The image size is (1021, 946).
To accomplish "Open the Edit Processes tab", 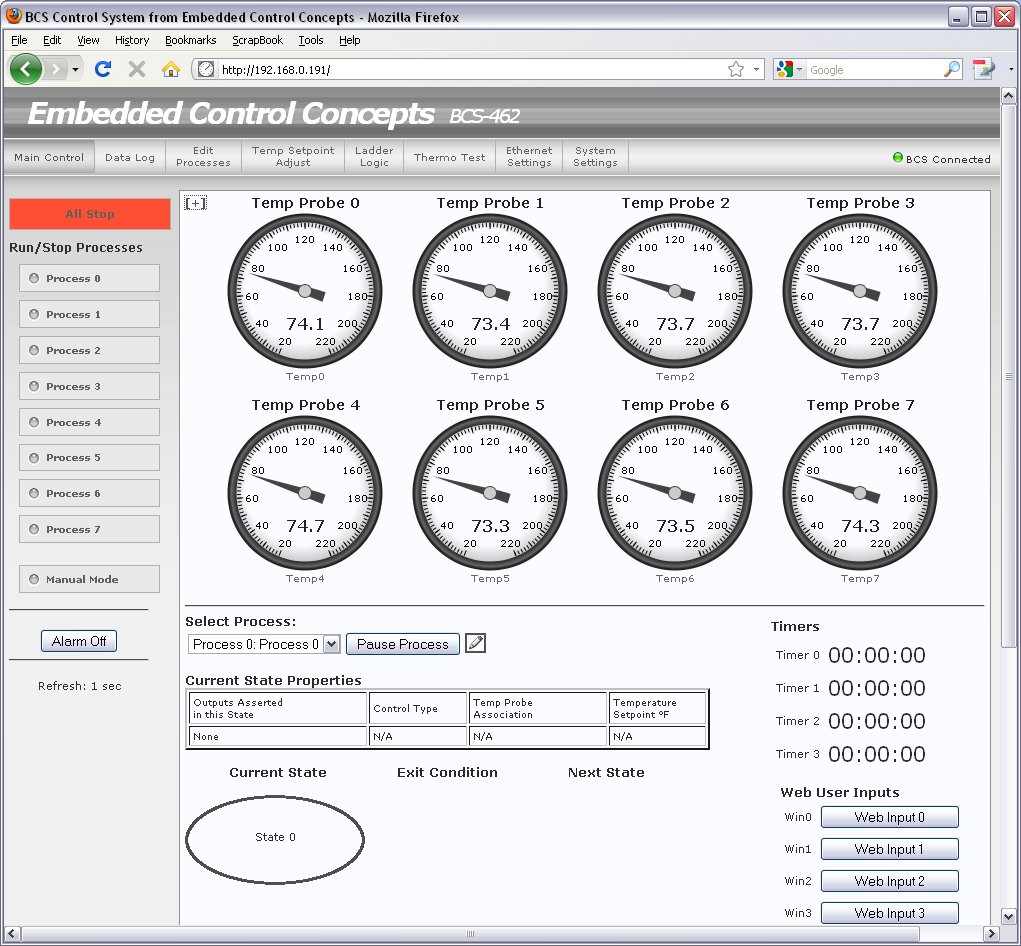I will 203,157.
